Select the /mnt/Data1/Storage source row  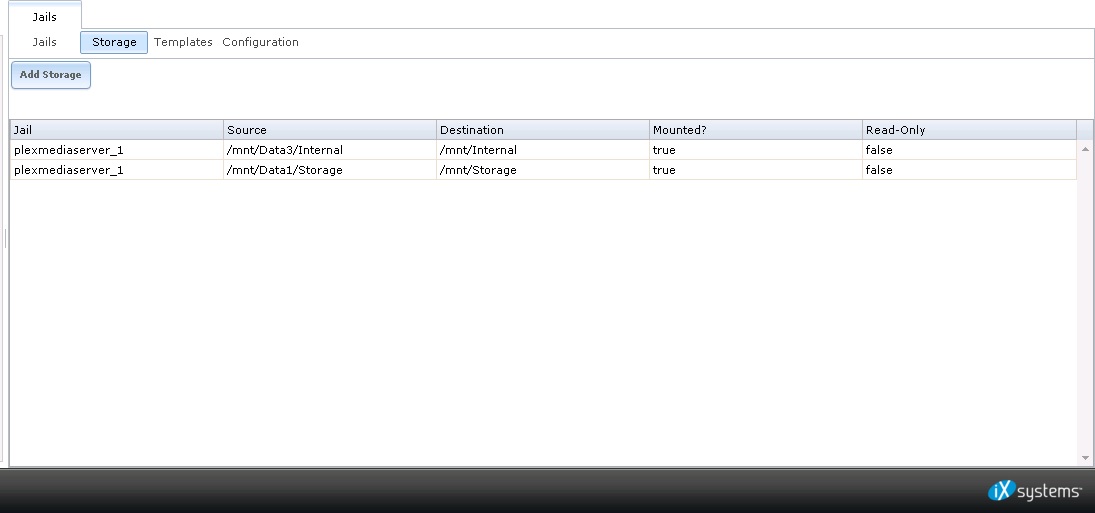543,170
